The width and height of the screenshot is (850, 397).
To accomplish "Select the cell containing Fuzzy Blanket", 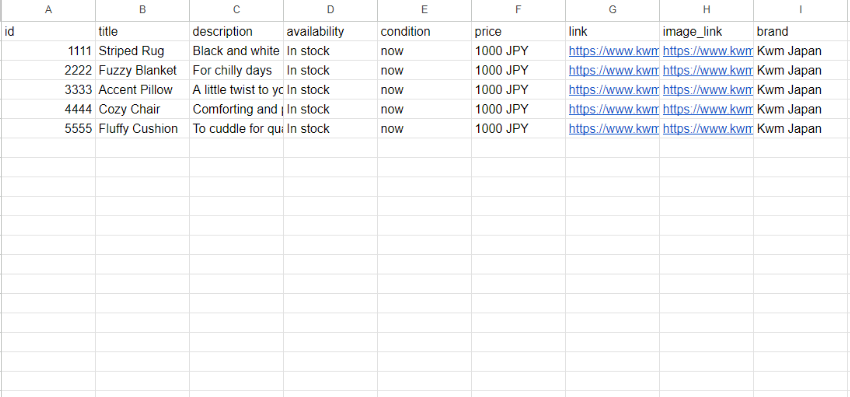I will point(143,71).
